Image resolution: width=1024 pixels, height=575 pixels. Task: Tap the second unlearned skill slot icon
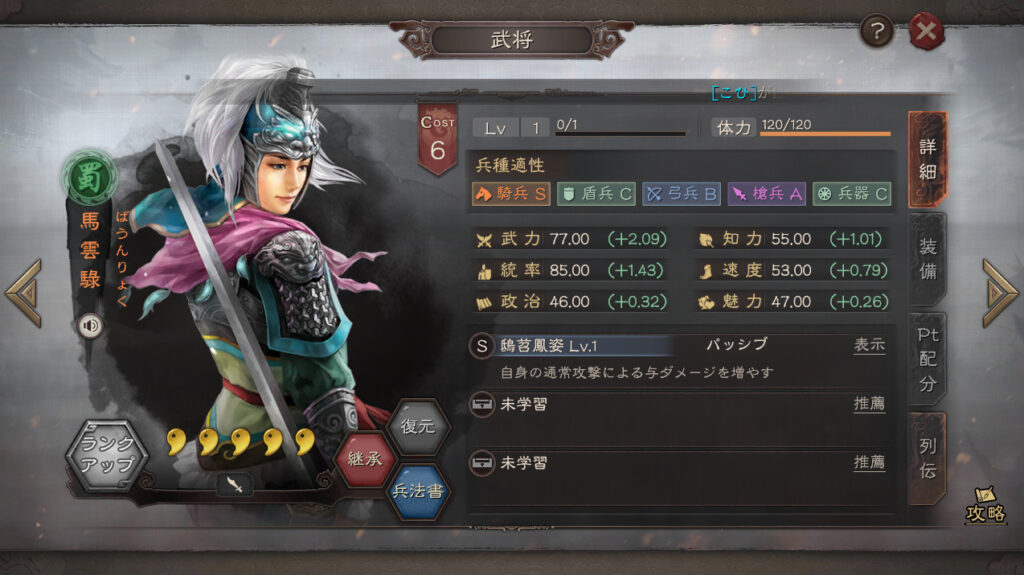(x=482, y=463)
